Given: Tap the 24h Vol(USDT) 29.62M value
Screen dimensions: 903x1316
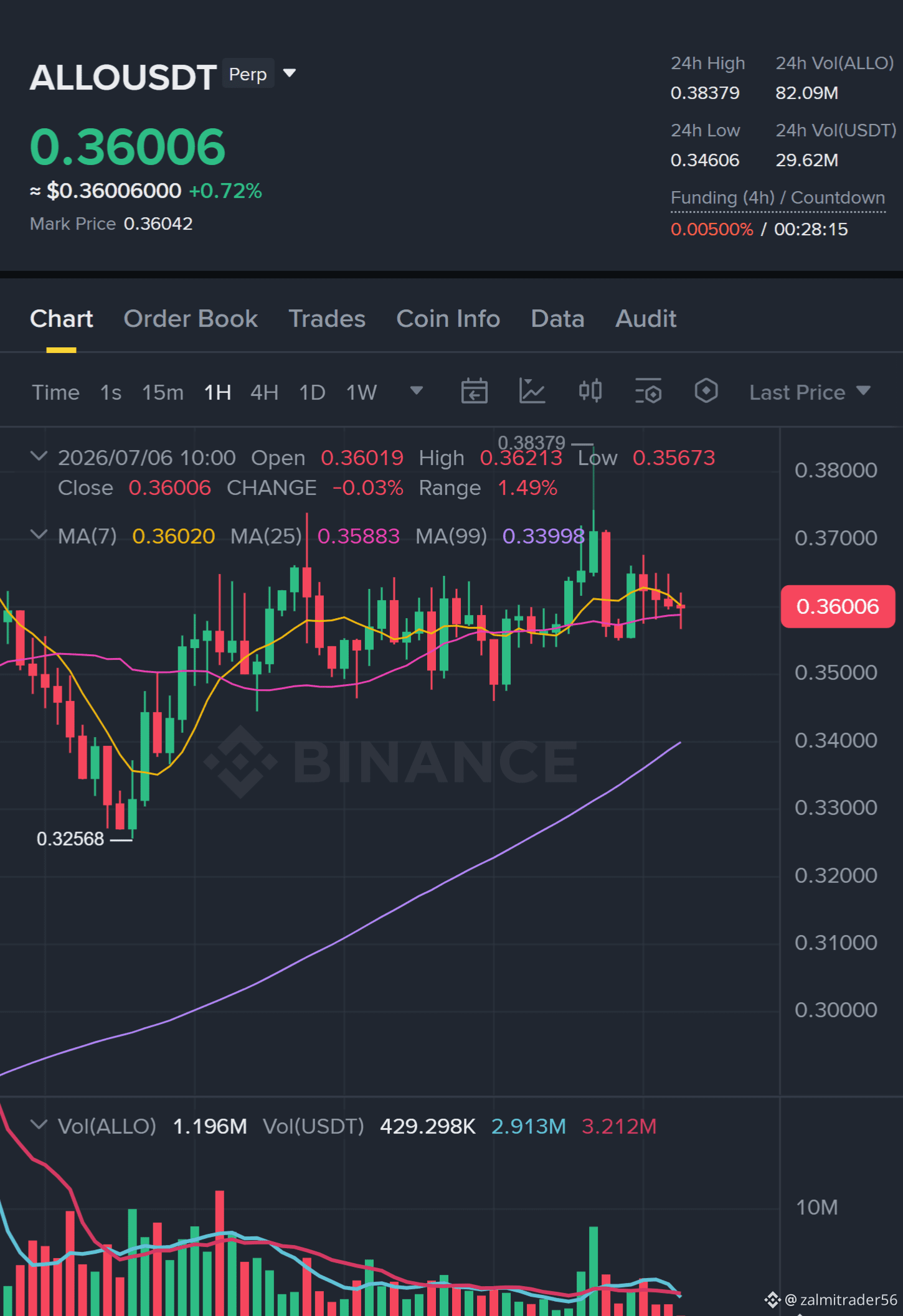Looking at the screenshot, I should click(807, 160).
